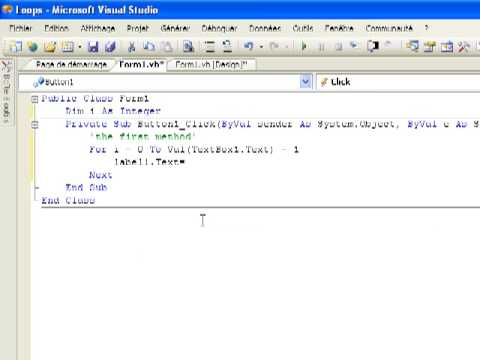Image resolution: width=480 pixels, height=360 pixels.
Task: Click the Stop Debugging icon
Action: 339,47
